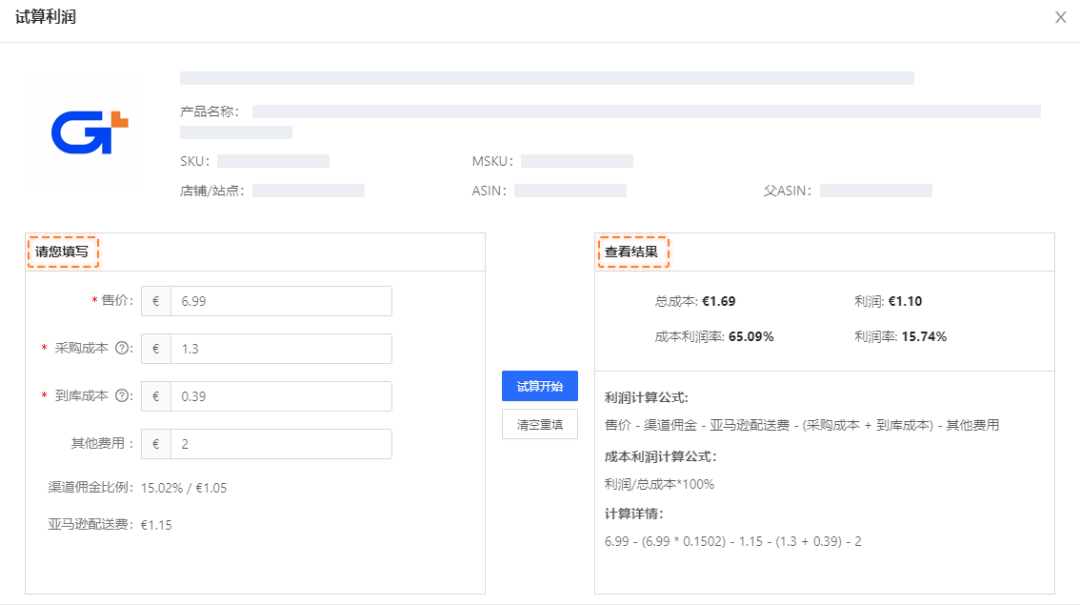Click the 试算开始 button
Image resolution: width=1080 pixels, height=605 pixels.
point(539,386)
